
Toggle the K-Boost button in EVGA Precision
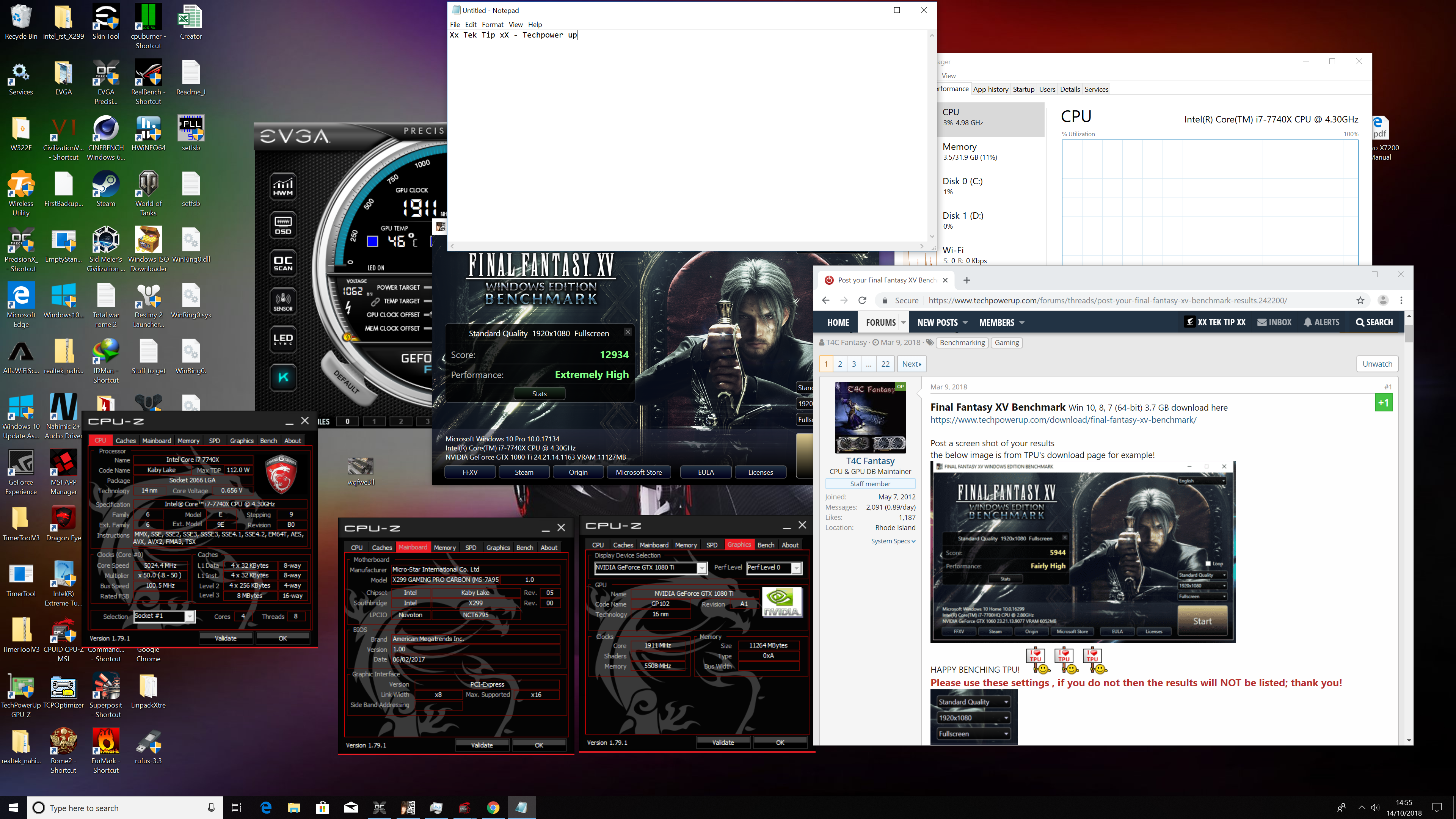tap(283, 378)
